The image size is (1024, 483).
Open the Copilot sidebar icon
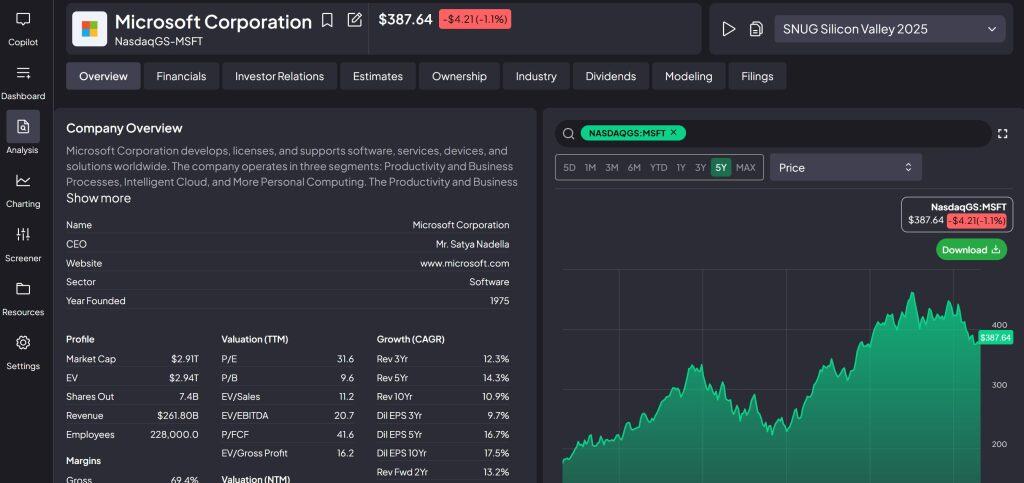pyautogui.click(x=23, y=20)
